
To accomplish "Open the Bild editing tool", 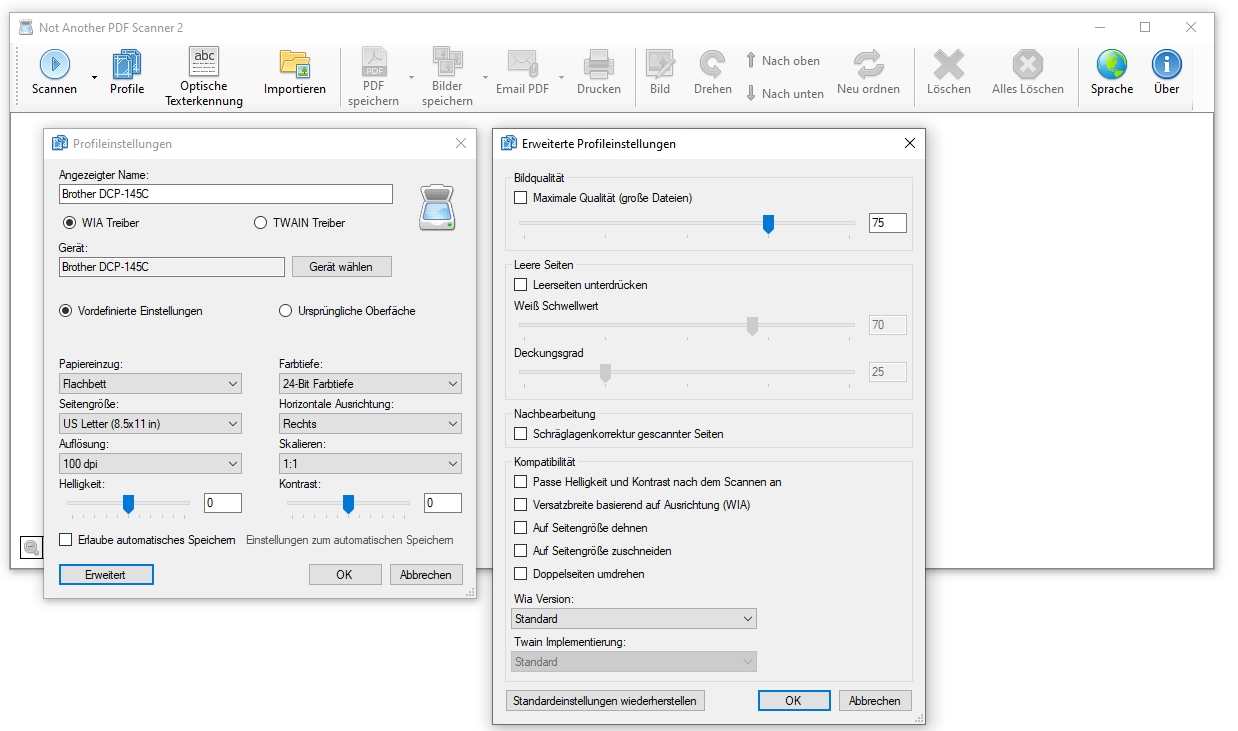I will tap(660, 64).
